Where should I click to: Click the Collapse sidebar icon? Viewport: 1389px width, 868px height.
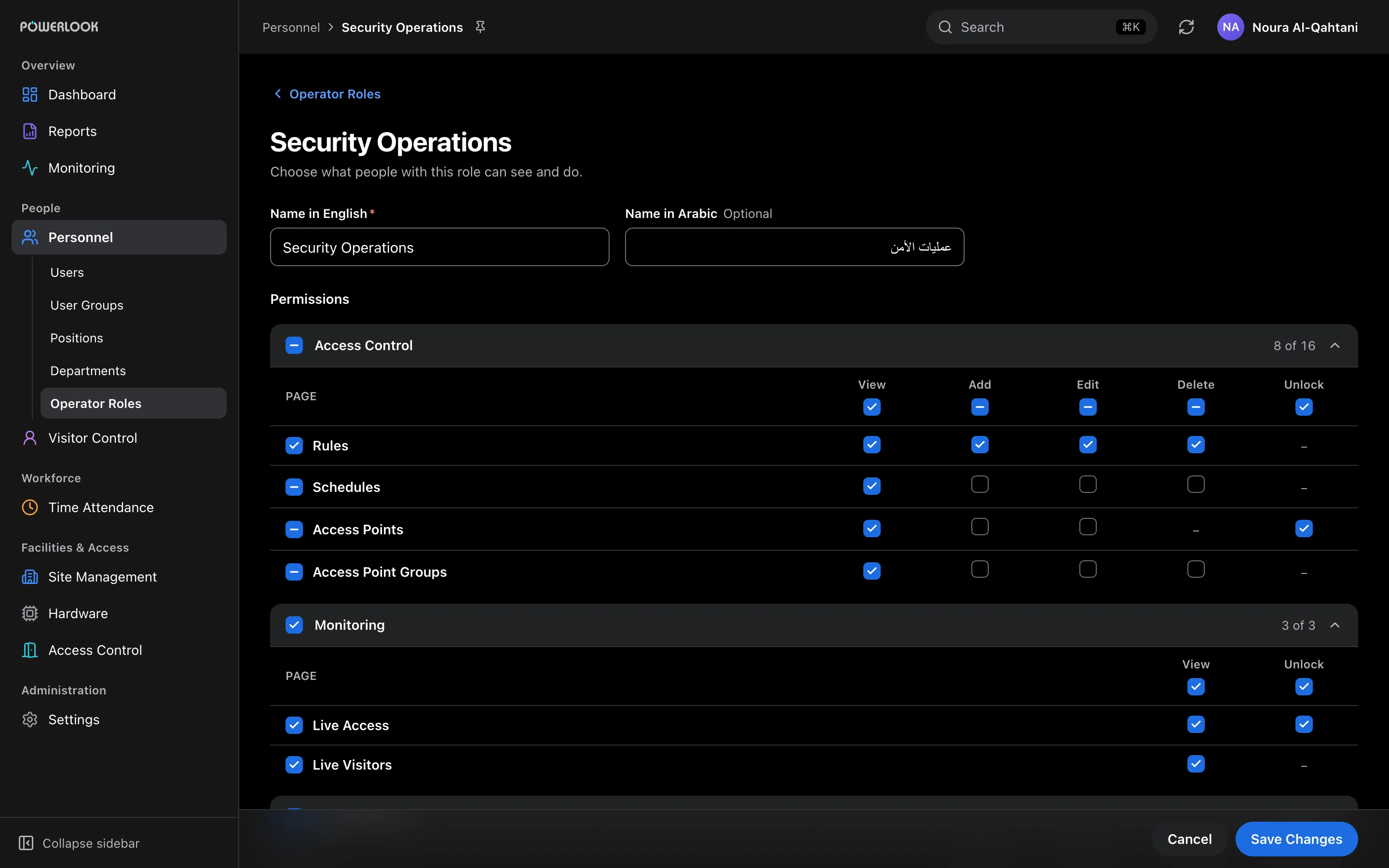(x=27, y=843)
